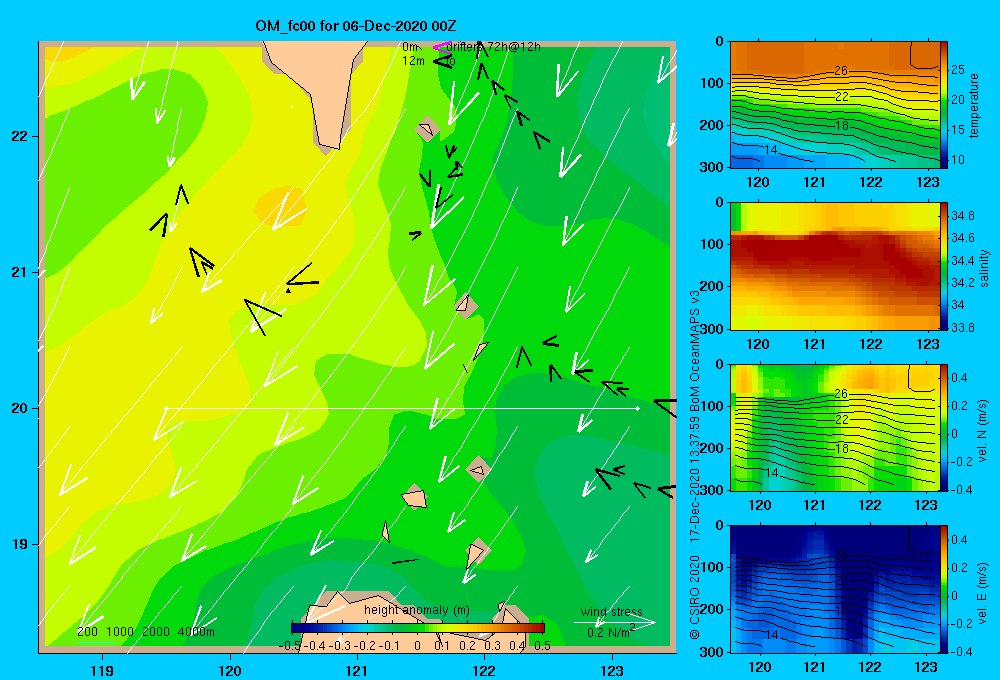Click the black 12m drifter arrow legend symbol
This screenshot has width=1000, height=680.
(x=441, y=61)
